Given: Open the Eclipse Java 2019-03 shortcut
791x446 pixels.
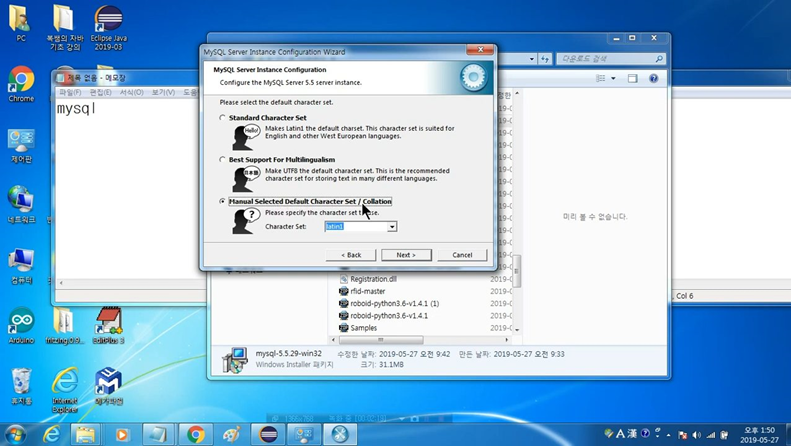Looking at the screenshot, I should 108,28.
